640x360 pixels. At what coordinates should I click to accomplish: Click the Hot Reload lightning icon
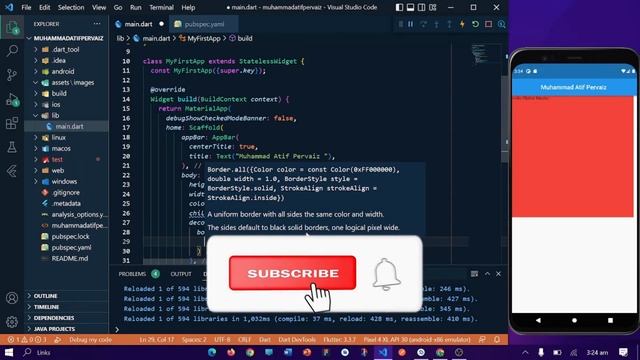(x=462, y=24)
